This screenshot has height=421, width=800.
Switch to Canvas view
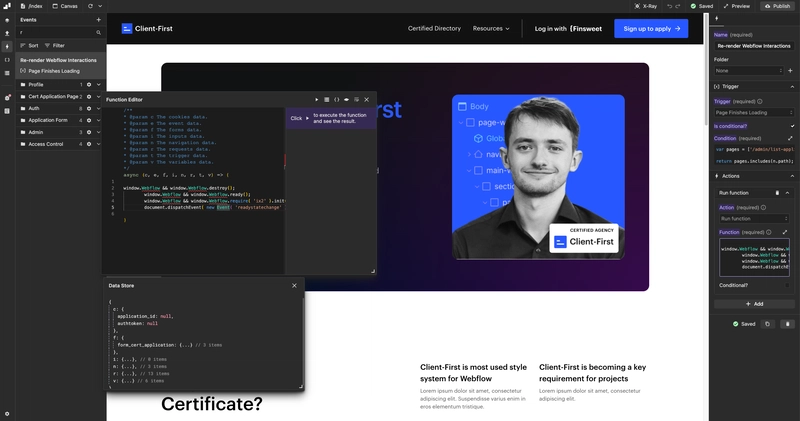click(65, 6)
